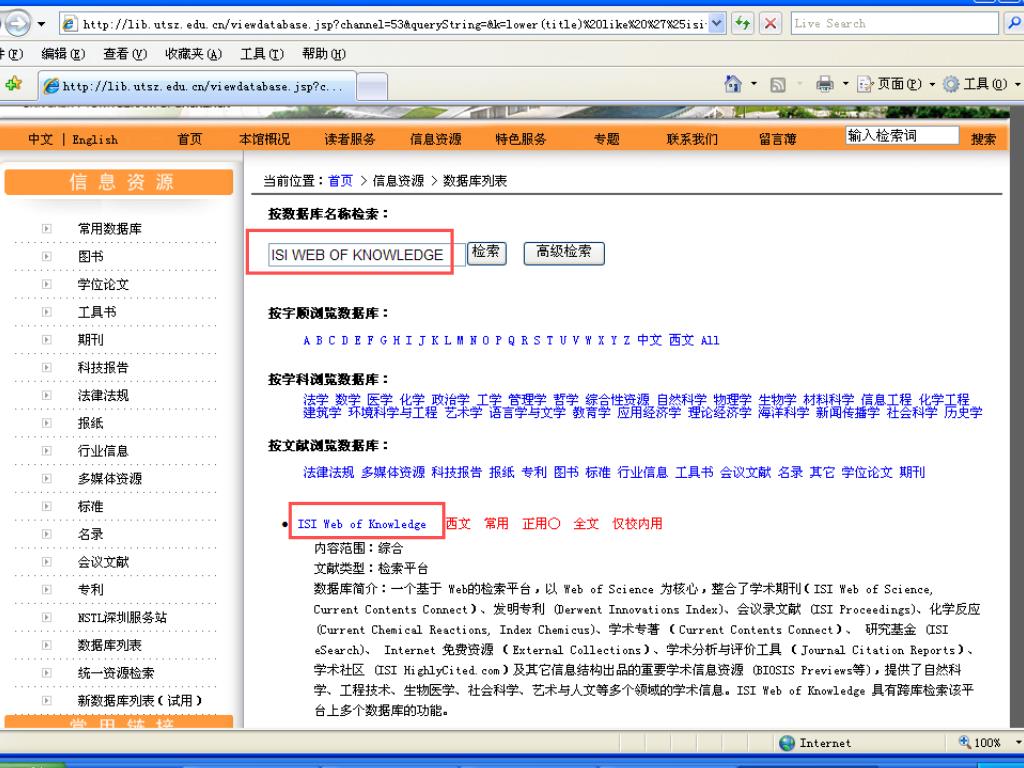Viewport: 1024px width, 768px height.
Task: Open the 收藏夹(A) menu
Action: coord(194,54)
